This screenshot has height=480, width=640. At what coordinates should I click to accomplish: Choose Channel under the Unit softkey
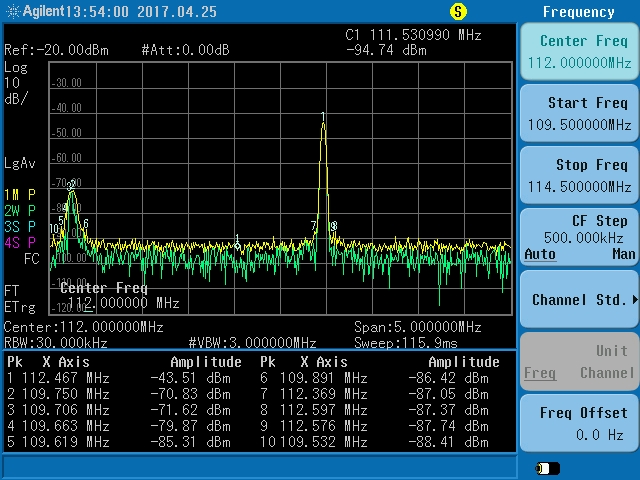point(607,373)
